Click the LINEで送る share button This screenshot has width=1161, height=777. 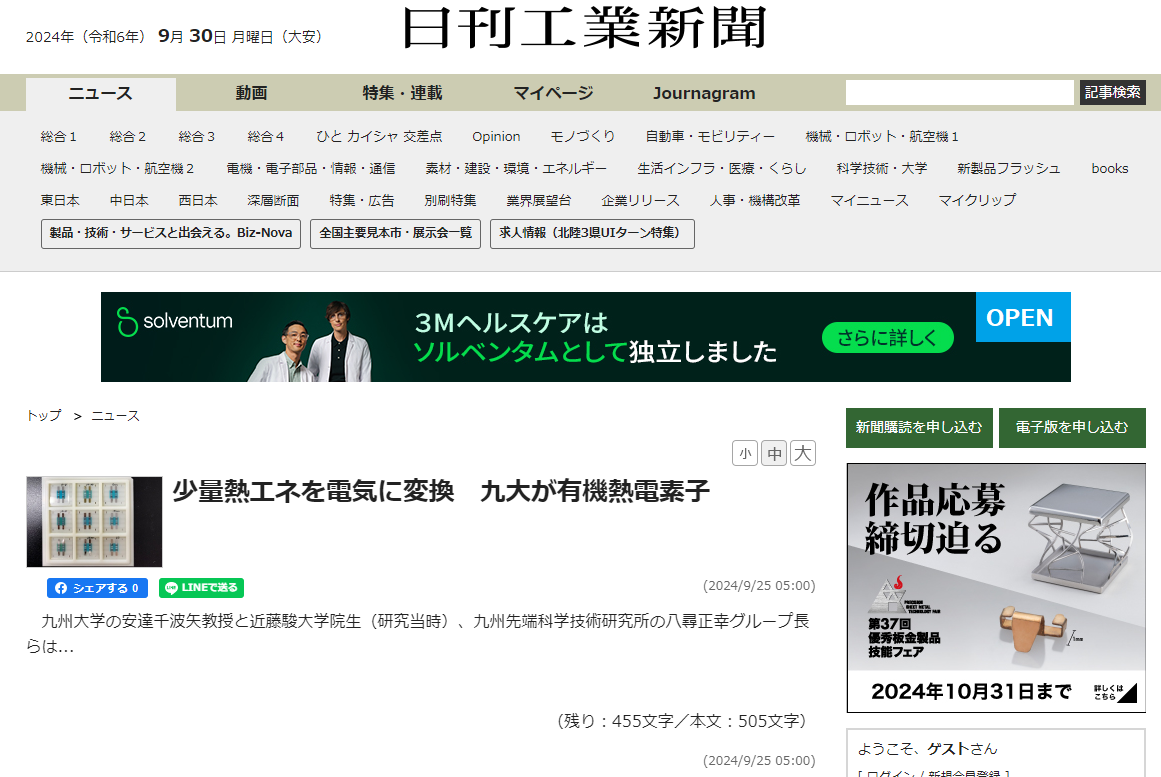(201, 588)
